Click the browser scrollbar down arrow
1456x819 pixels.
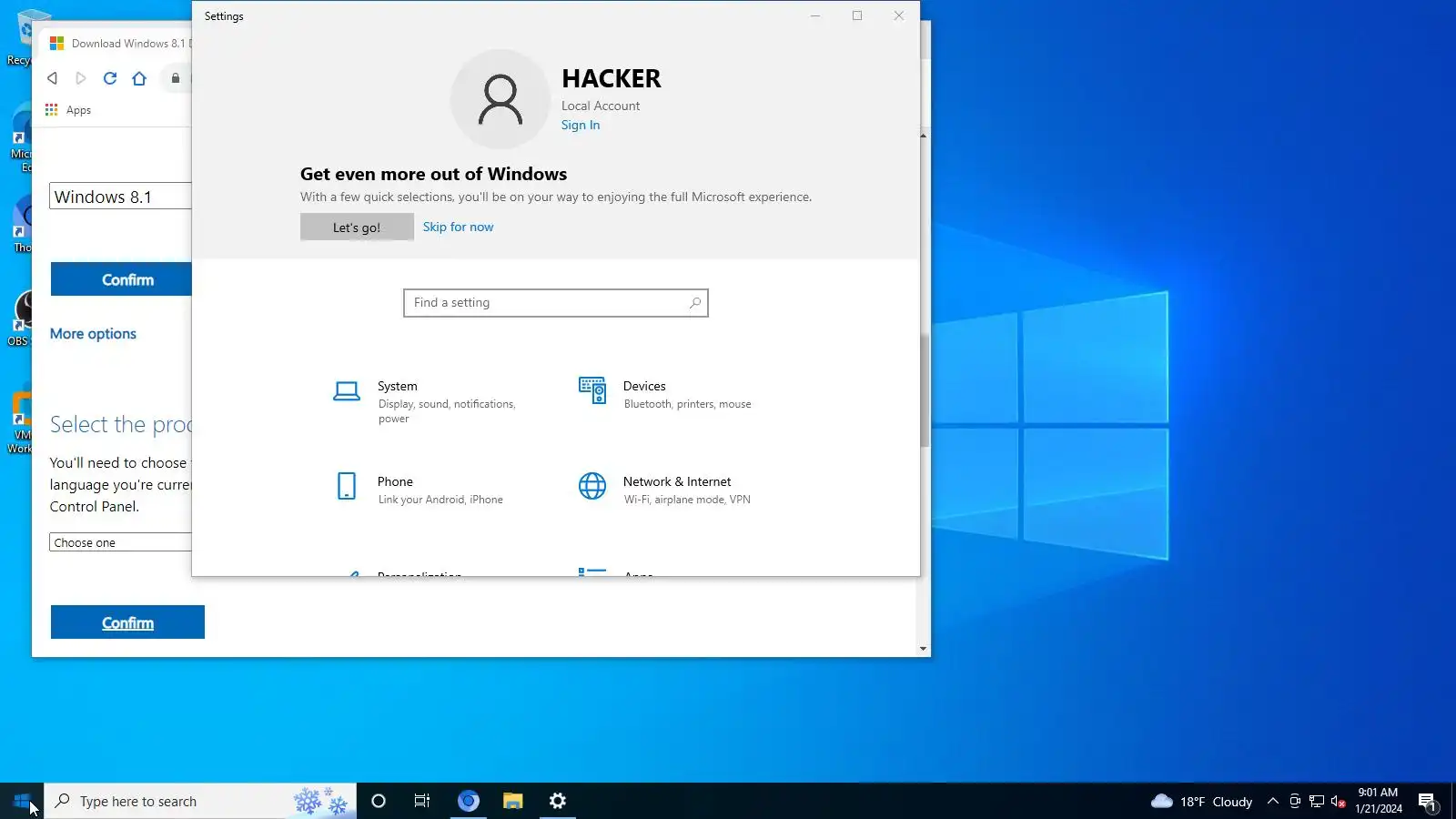click(924, 649)
